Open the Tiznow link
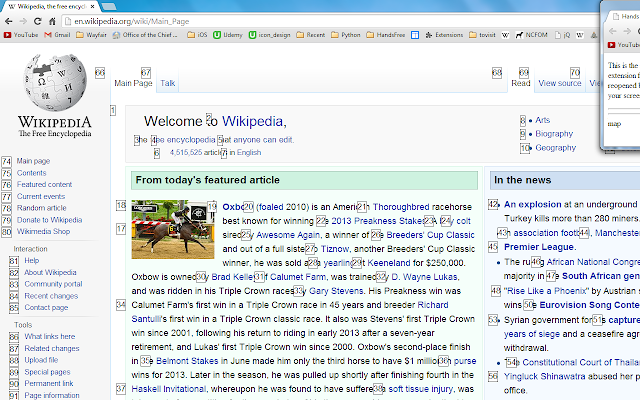 [335, 249]
